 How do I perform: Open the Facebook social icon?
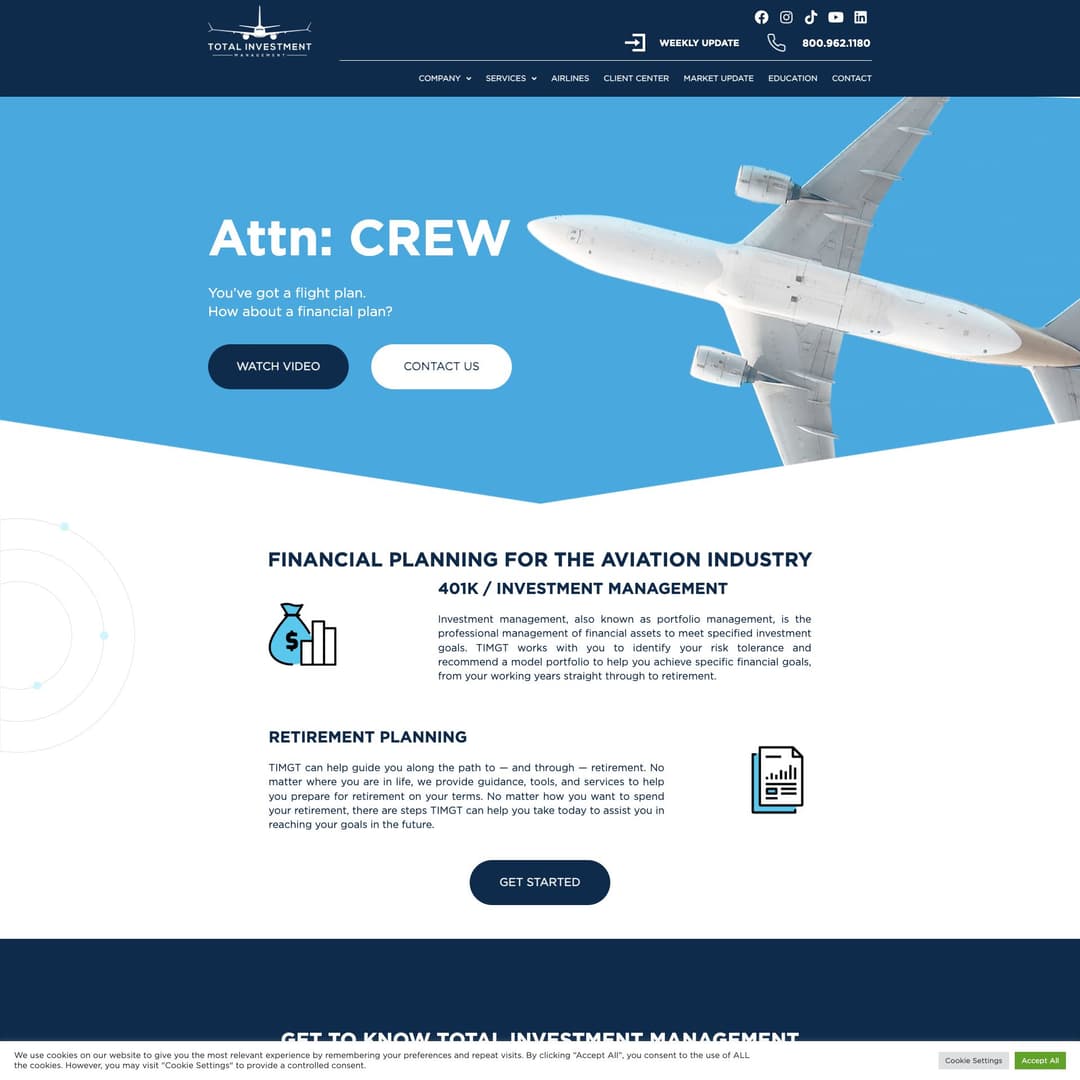point(761,17)
